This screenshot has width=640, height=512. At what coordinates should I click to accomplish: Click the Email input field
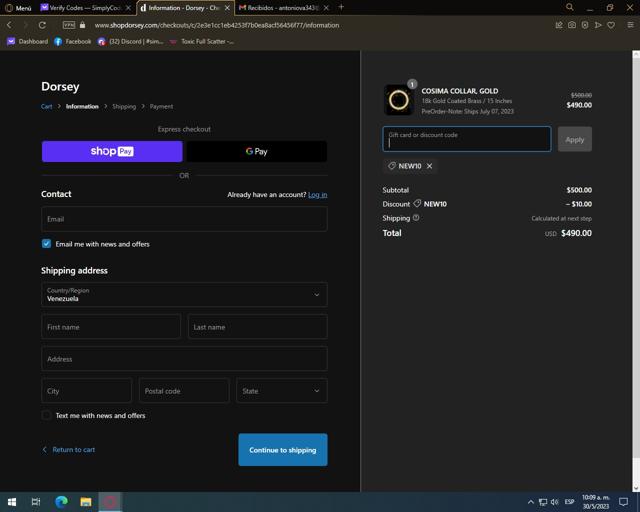coord(184,219)
